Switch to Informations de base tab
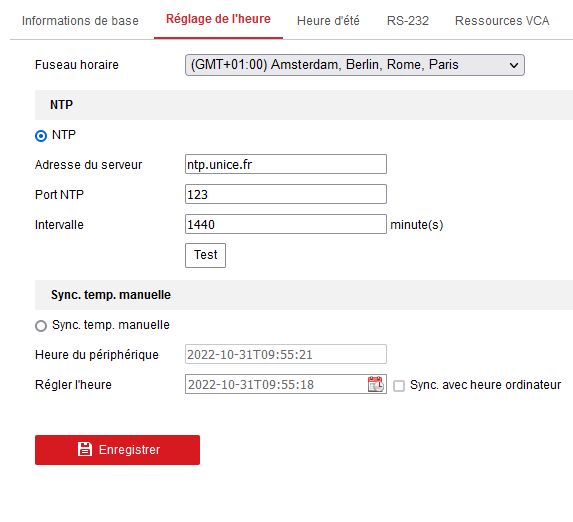 [x=80, y=20]
